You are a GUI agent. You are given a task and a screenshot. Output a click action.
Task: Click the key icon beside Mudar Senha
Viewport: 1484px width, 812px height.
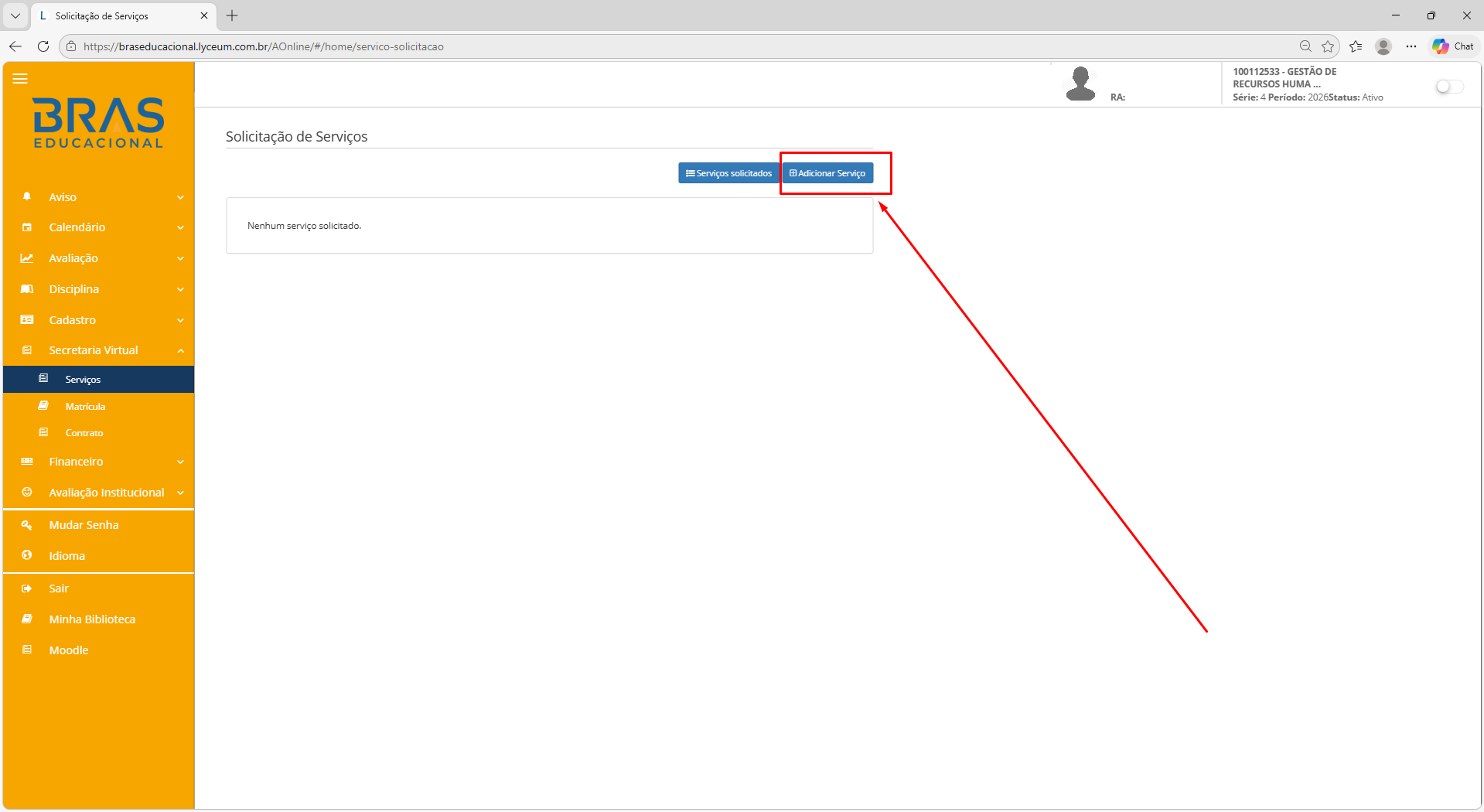click(27, 525)
